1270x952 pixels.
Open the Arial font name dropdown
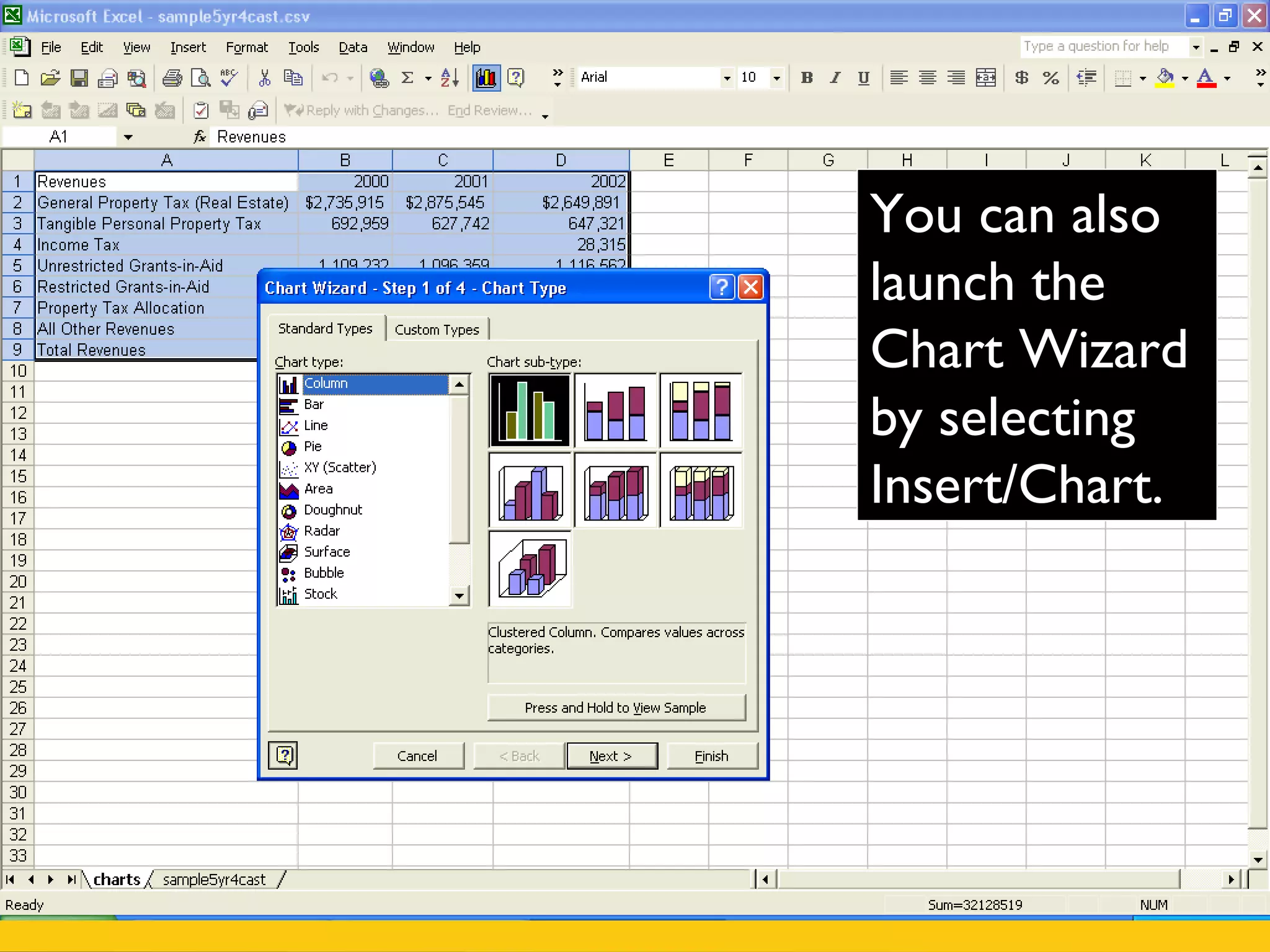click(727, 77)
